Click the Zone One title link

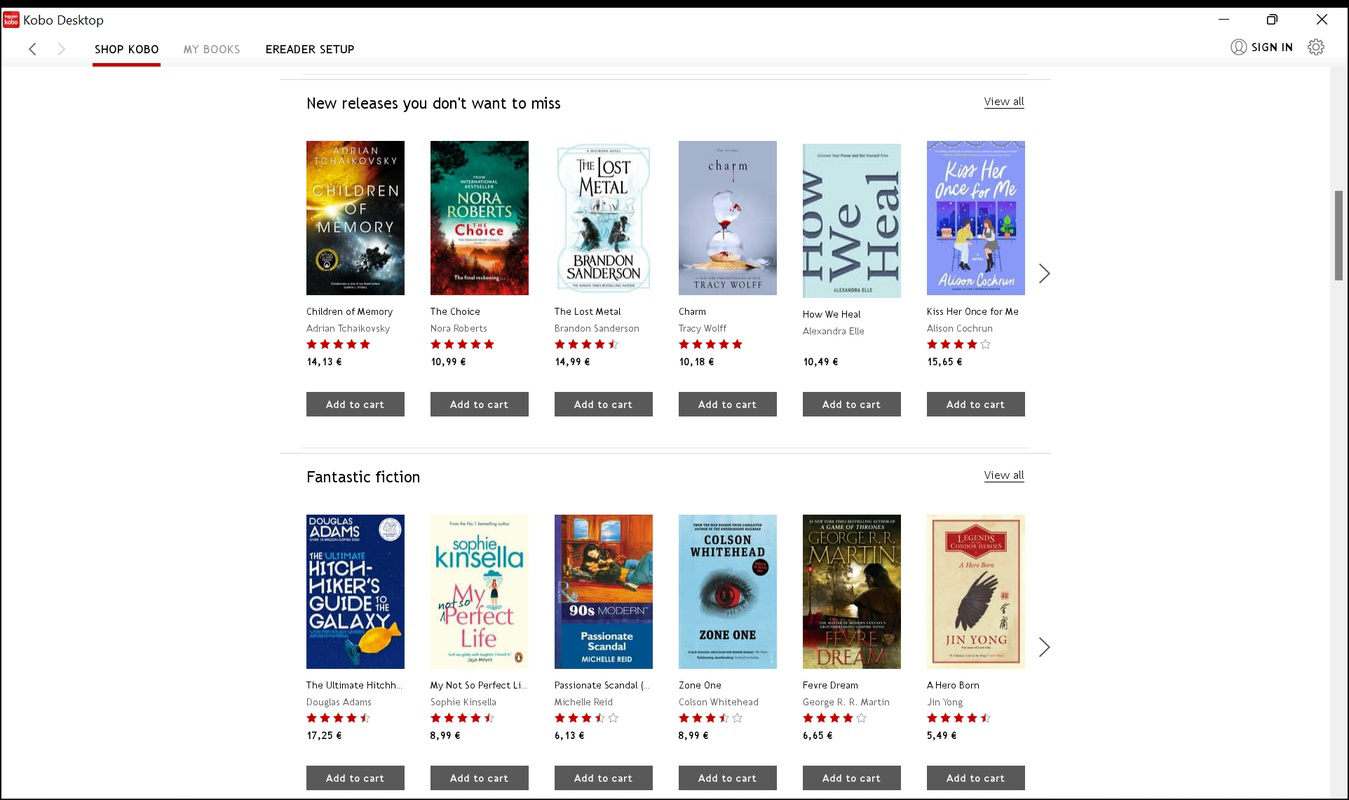pos(700,686)
